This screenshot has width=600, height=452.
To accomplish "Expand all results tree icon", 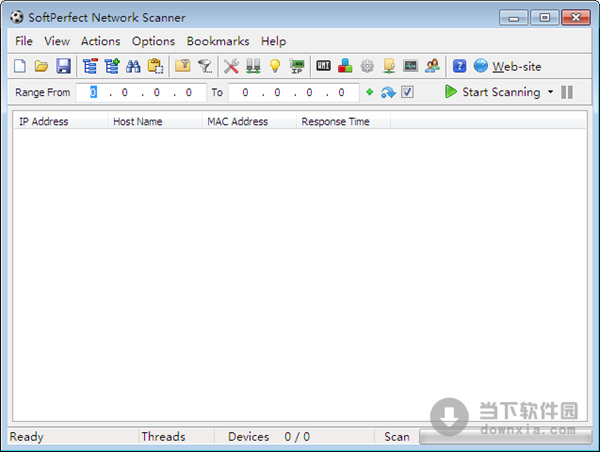I will pyautogui.click(x=112, y=66).
